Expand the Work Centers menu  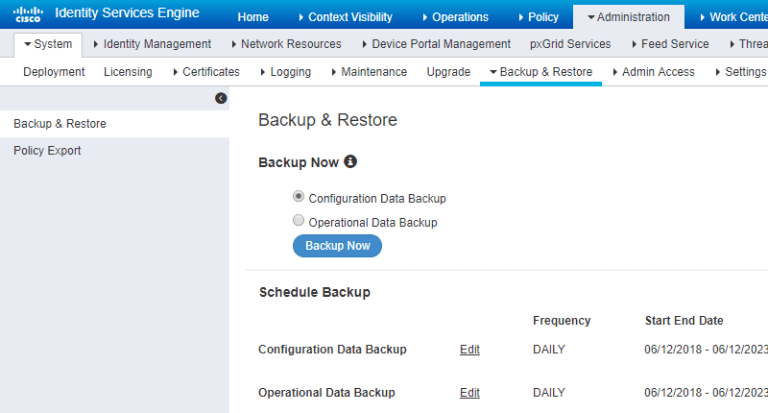click(734, 17)
